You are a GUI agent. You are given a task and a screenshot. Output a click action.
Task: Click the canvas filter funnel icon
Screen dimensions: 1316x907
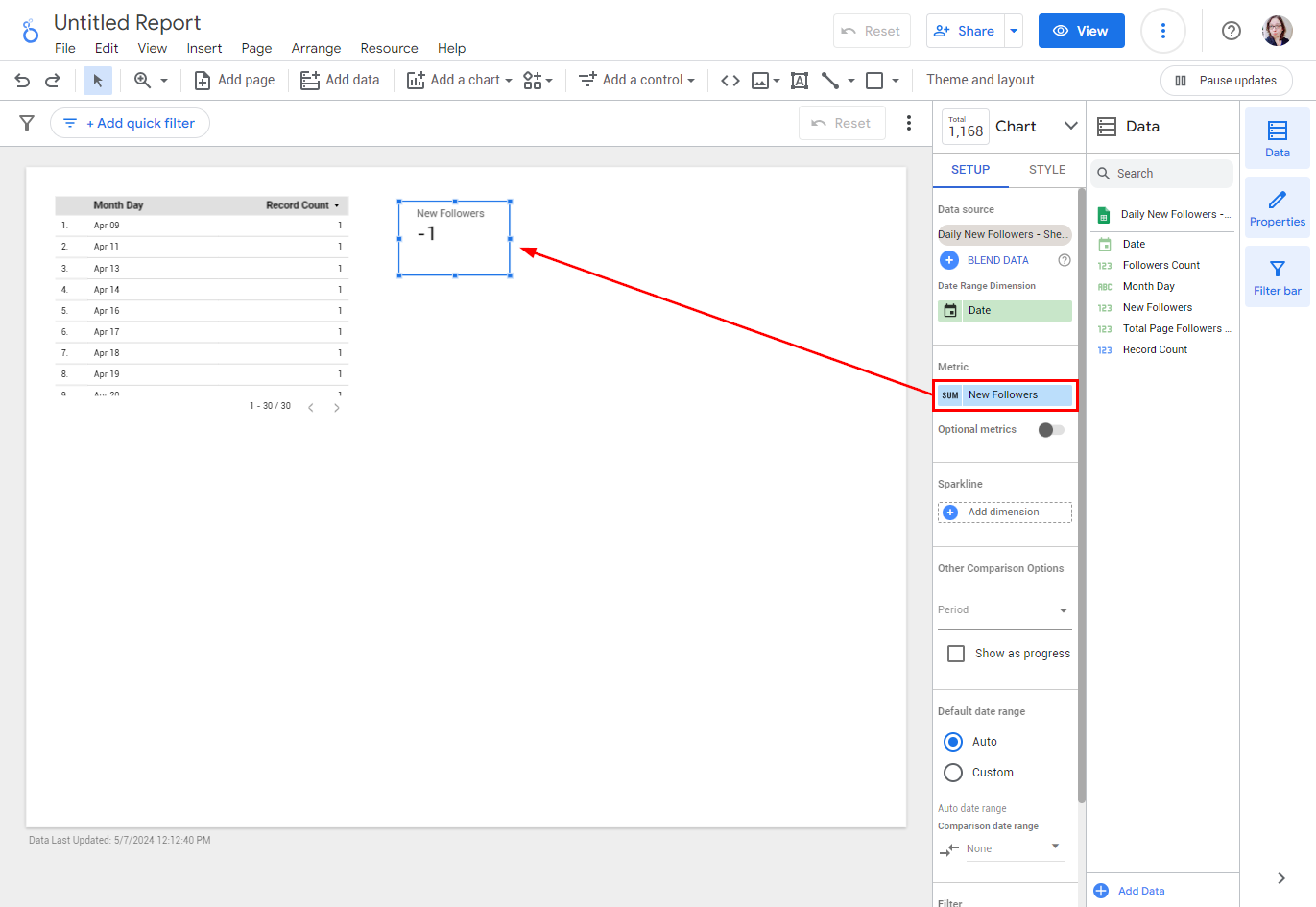pos(27,123)
